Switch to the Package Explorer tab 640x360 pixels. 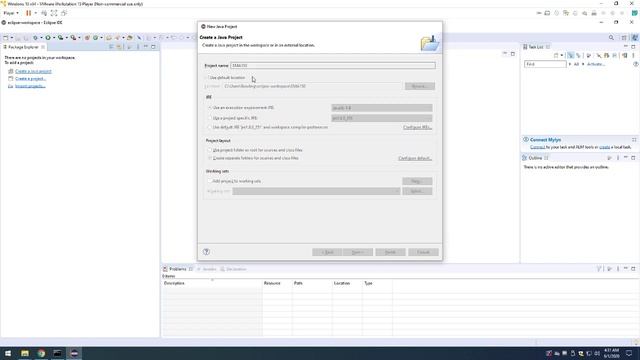pos(23,47)
